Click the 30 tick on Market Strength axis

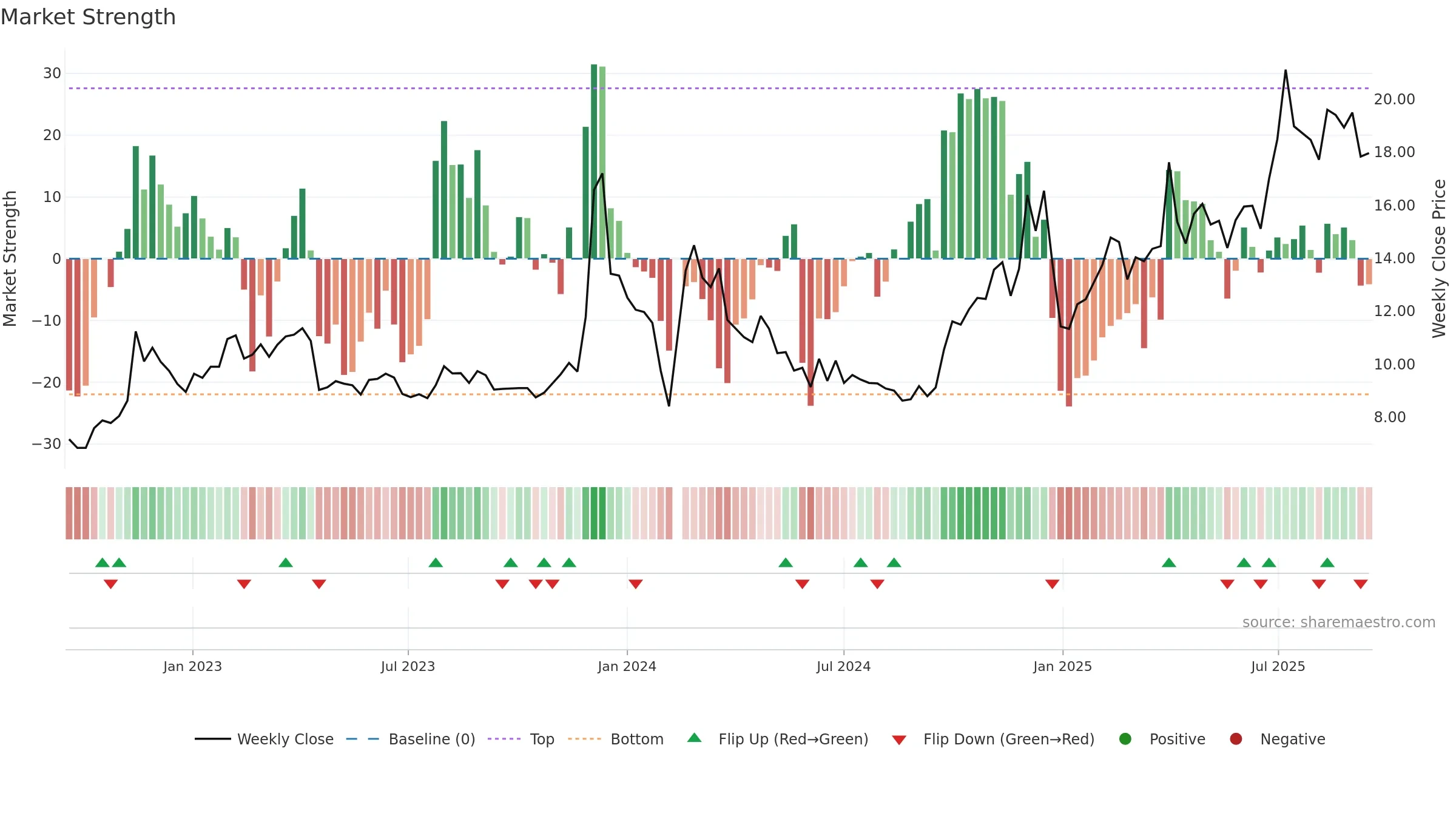(52, 73)
